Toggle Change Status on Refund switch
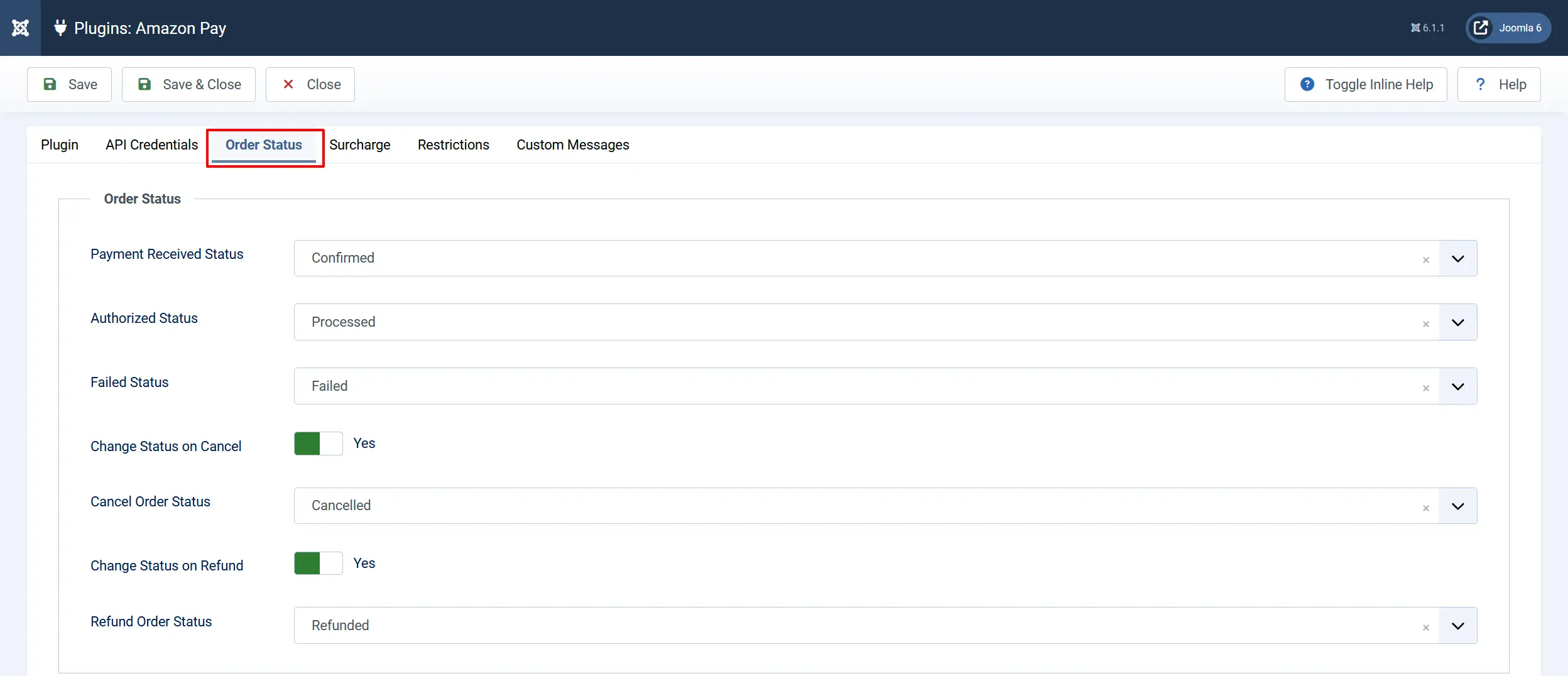This screenshot has height=676, width=1568. (318, 563)
